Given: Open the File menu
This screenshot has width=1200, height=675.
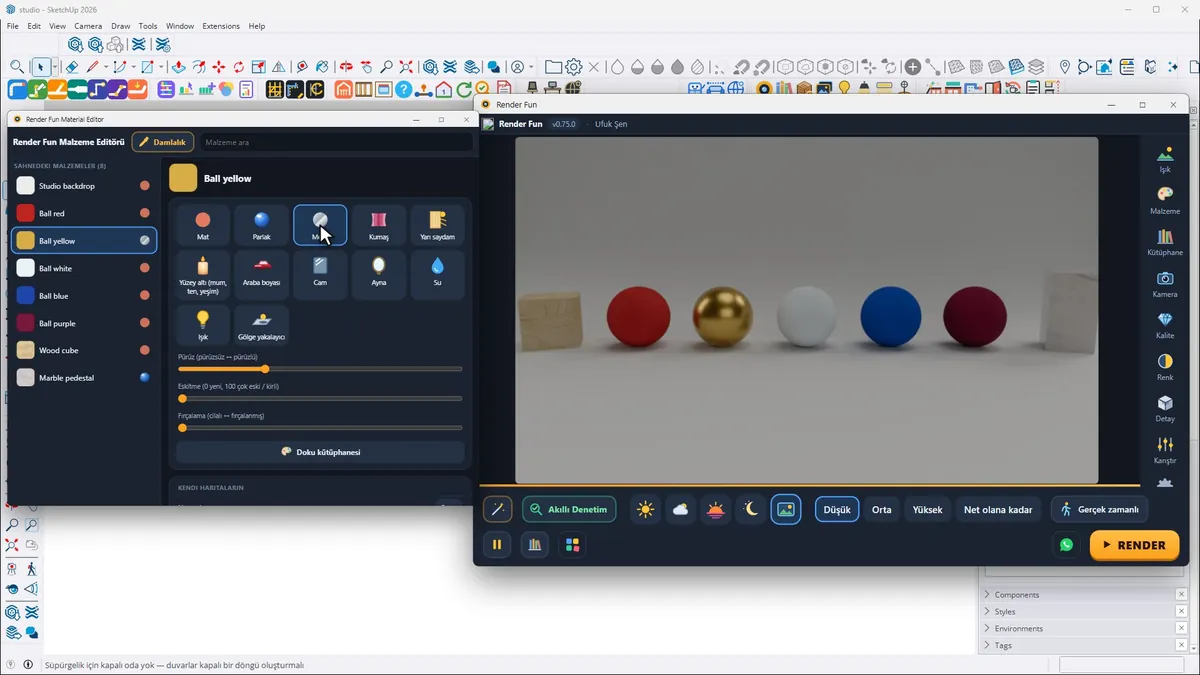Looking at the screenshot, I should (x=13, y=26).
